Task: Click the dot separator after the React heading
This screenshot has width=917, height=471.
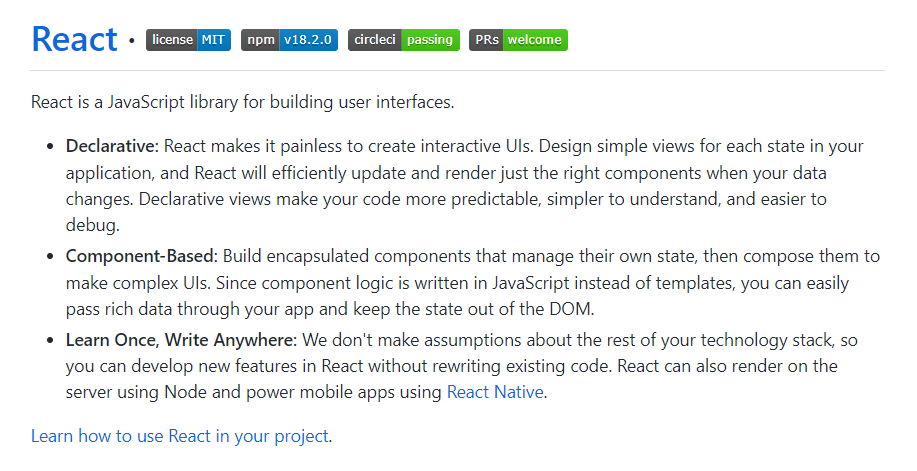Action: click(x=132, y=42)
